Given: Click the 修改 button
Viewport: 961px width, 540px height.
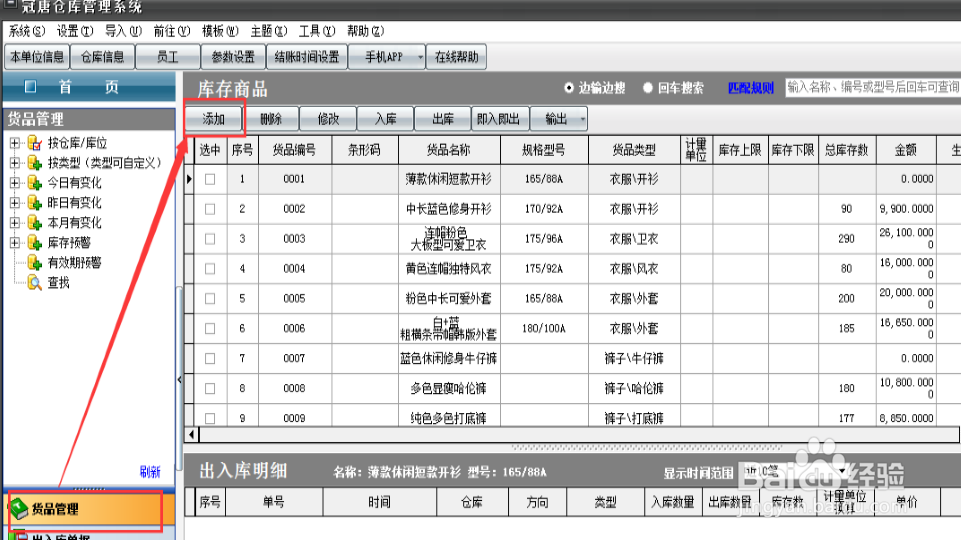Looking at the screenshot, I should click(x=328, y=119).
